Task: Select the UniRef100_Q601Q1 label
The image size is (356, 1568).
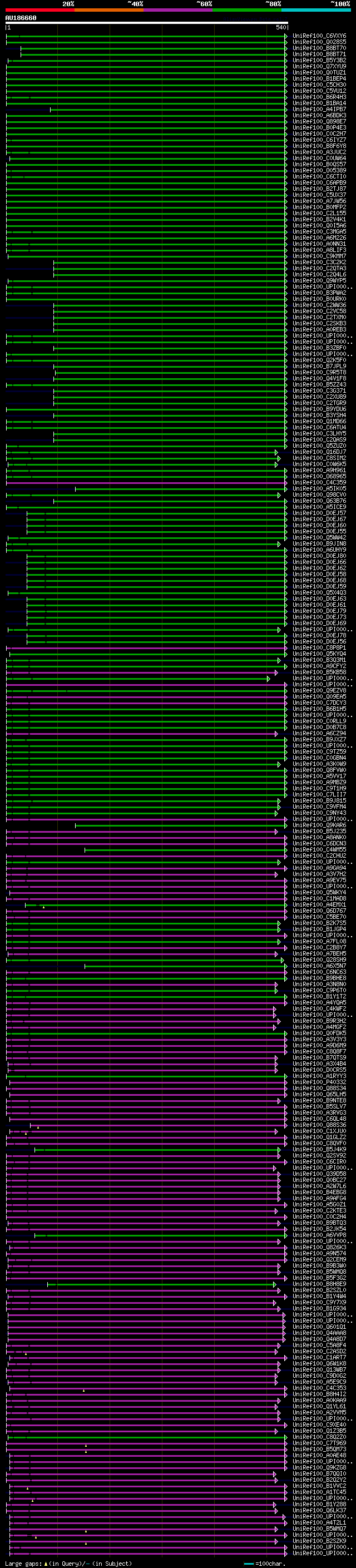Action: [319, 1327]
